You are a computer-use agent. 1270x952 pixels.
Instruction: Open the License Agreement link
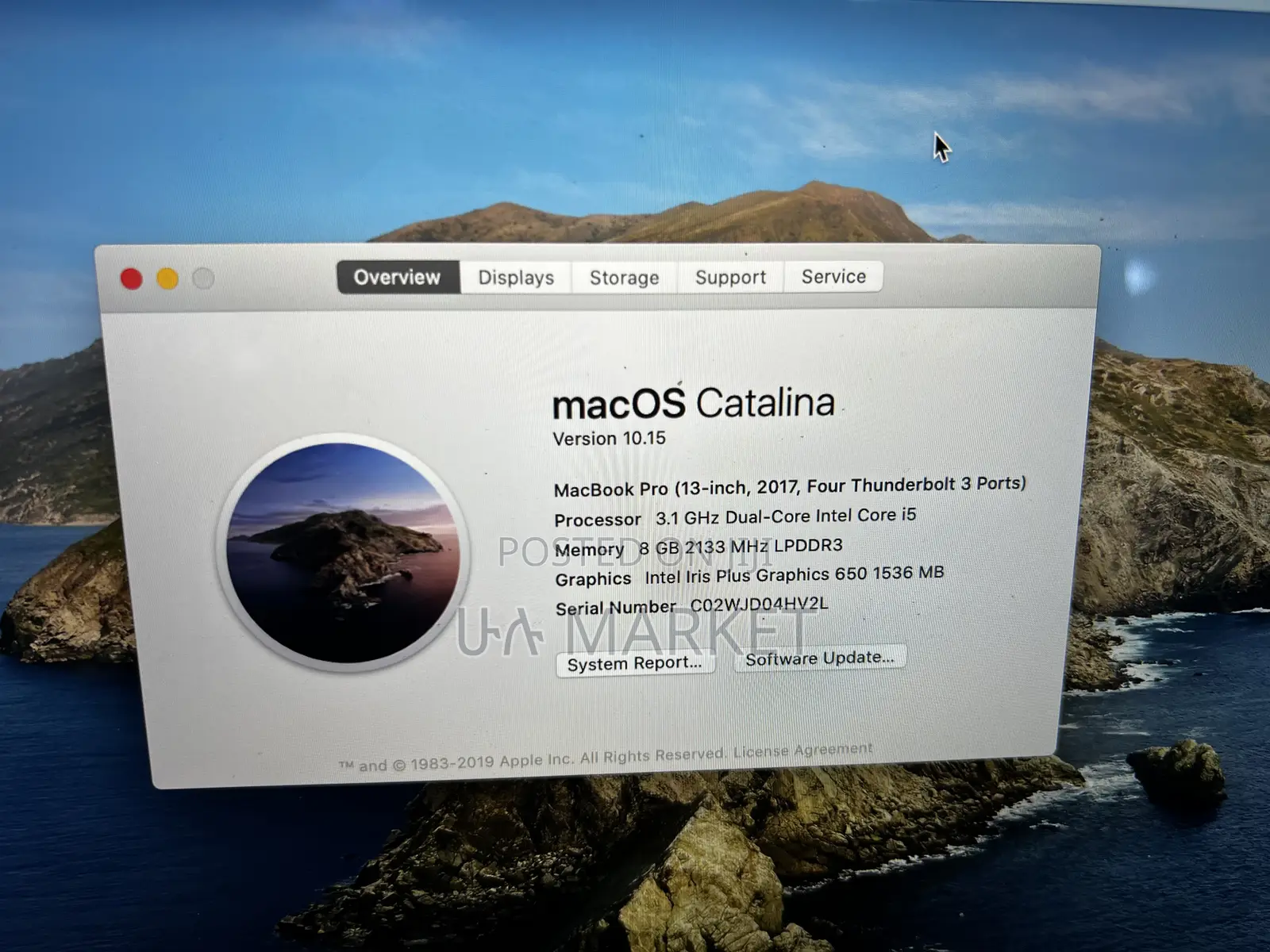802,750
